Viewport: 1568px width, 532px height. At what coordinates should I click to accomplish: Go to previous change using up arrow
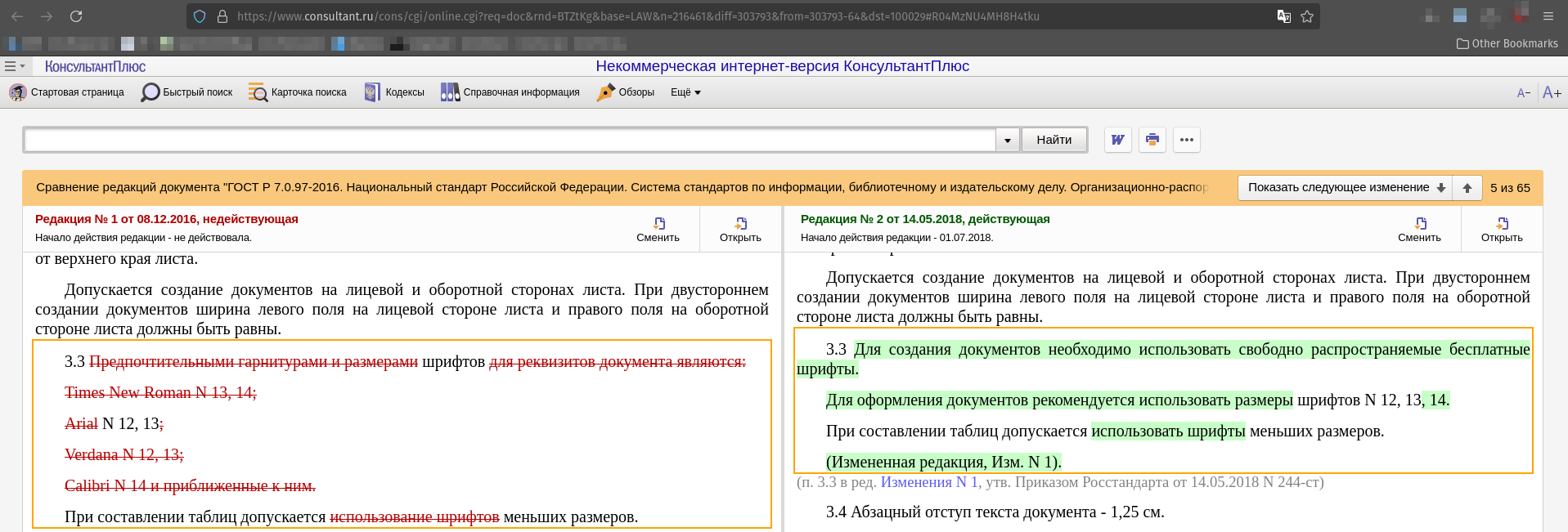click(x=1467, y=188)
